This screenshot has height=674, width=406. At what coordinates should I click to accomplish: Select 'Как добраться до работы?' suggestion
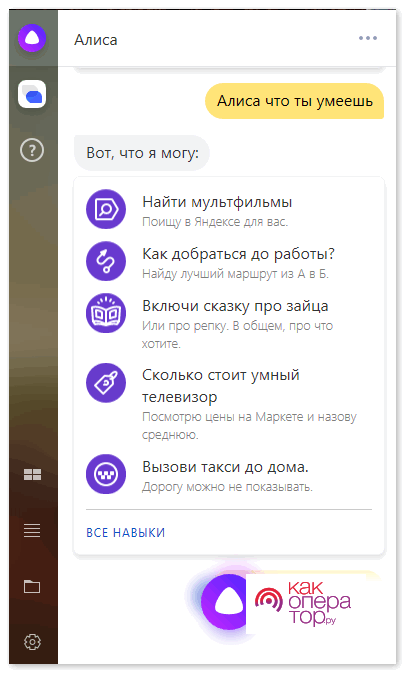(238, 254)
